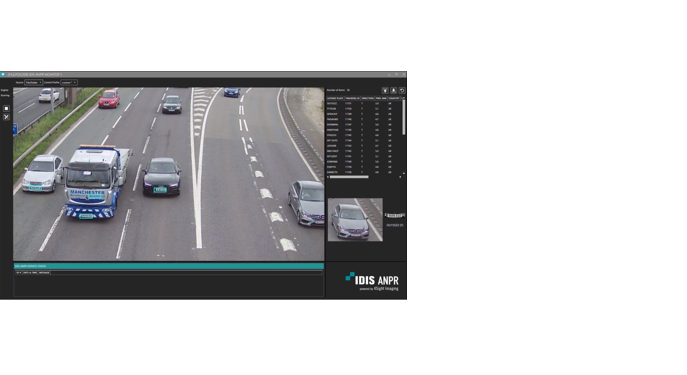Viewport: 687px width, 375px height.
Task: Click the stop engine square icon
Action: 6,108
